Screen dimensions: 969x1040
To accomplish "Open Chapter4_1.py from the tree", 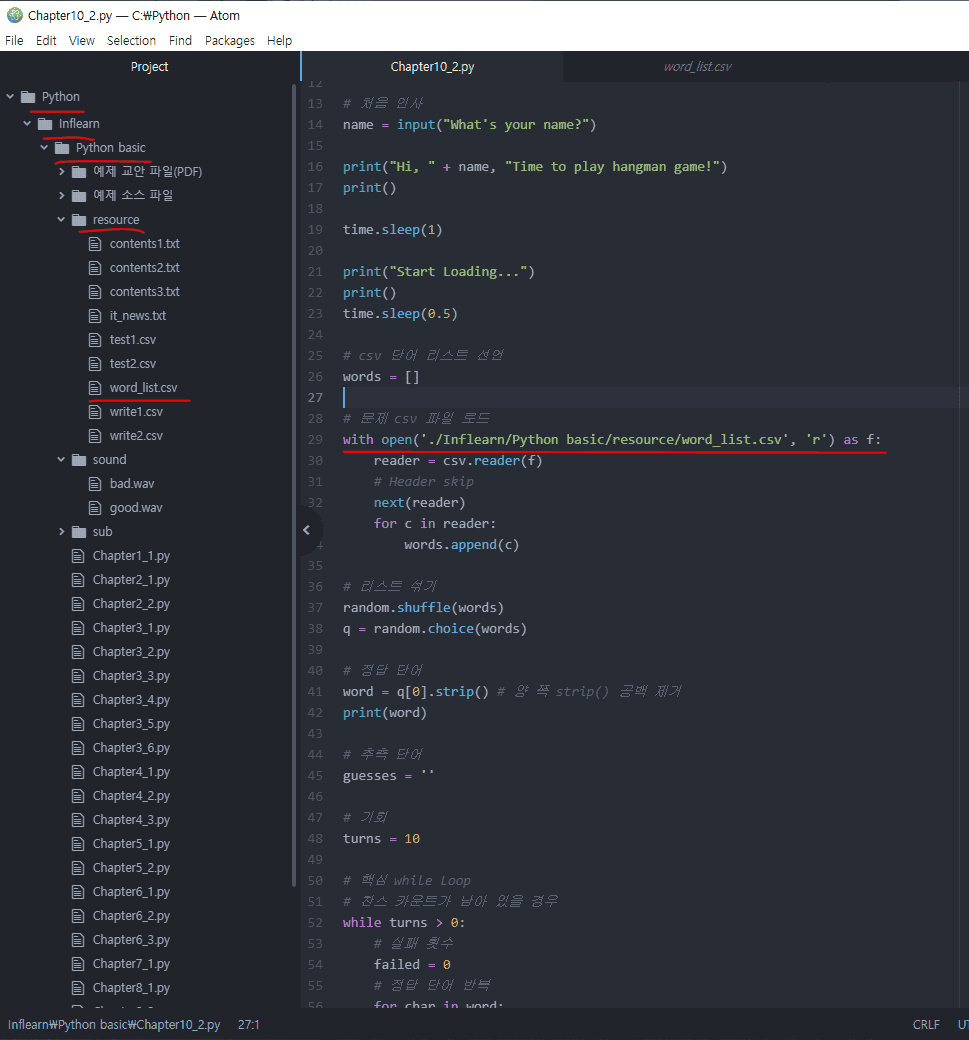I will tap(131, 771).
